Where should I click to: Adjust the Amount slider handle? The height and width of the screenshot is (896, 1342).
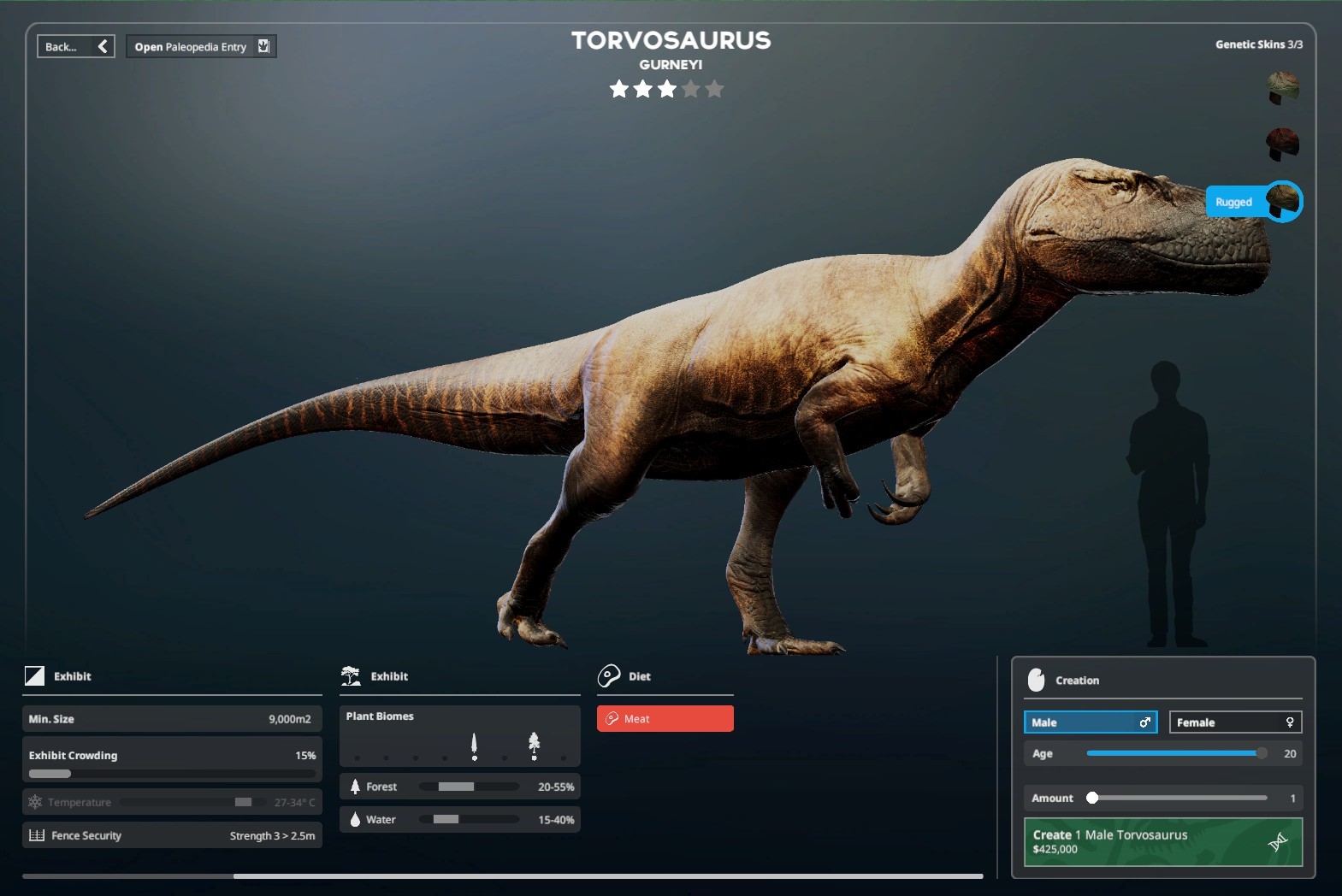coord(1092,798)
